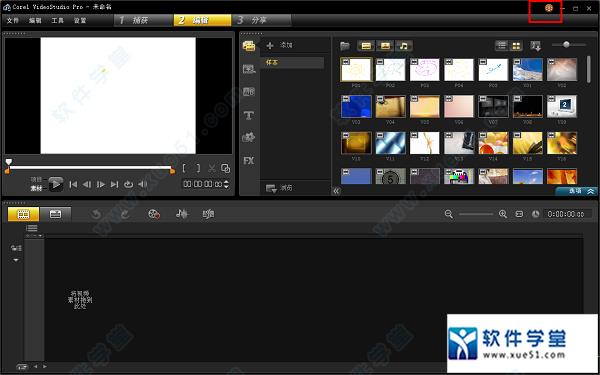
Task: Open the track manager dropdown arrow
Action: pyautogui.click(x=16, y=260)
